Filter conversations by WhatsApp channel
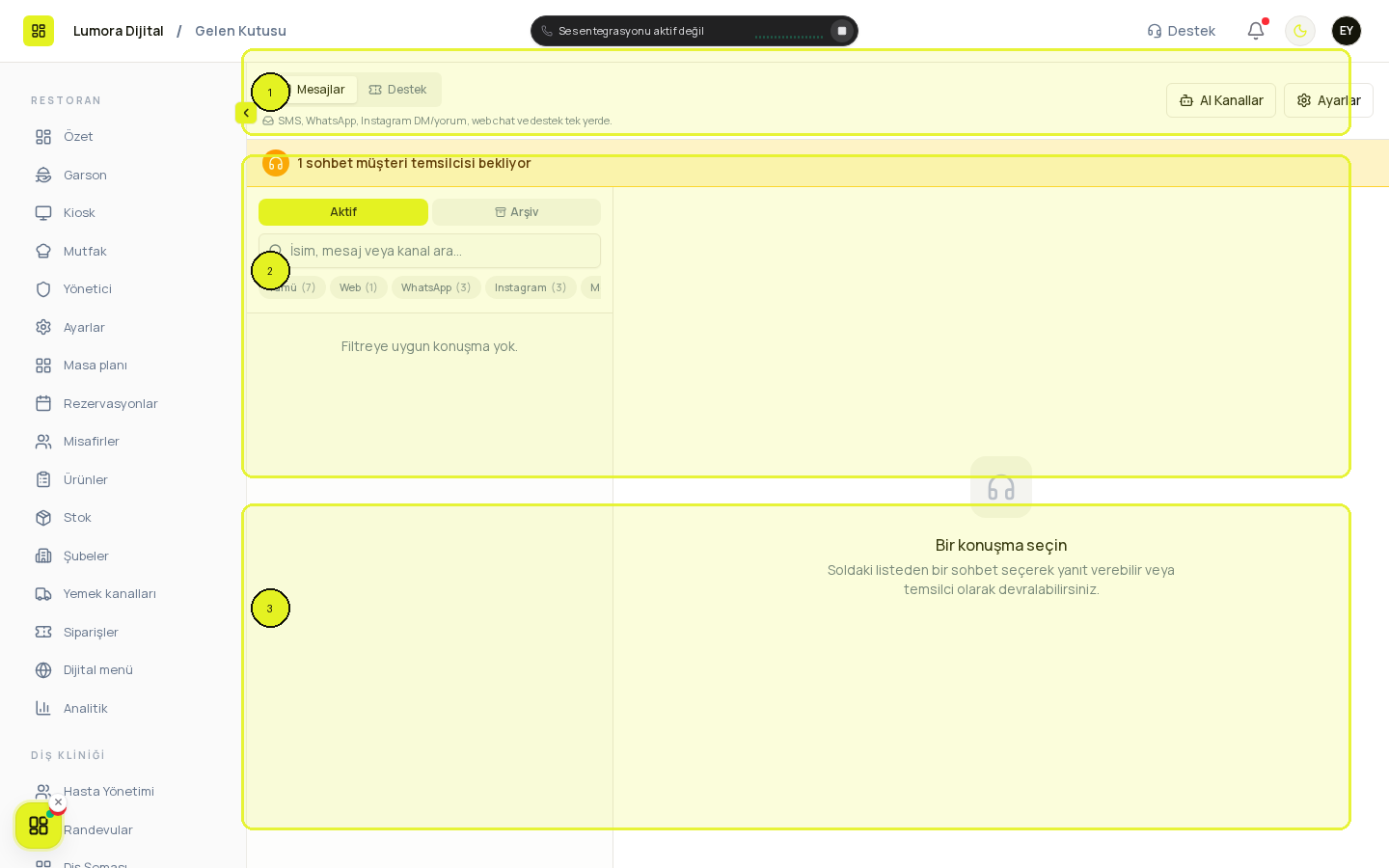Viewport: 1389px width, 868px height. pos(436,287)
